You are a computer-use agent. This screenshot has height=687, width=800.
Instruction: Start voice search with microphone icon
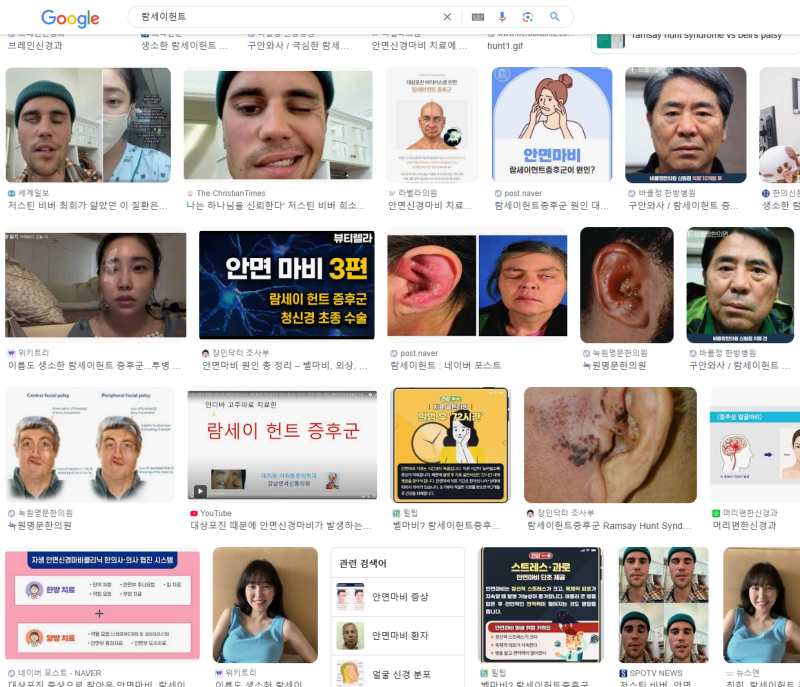tap(502, 17)
